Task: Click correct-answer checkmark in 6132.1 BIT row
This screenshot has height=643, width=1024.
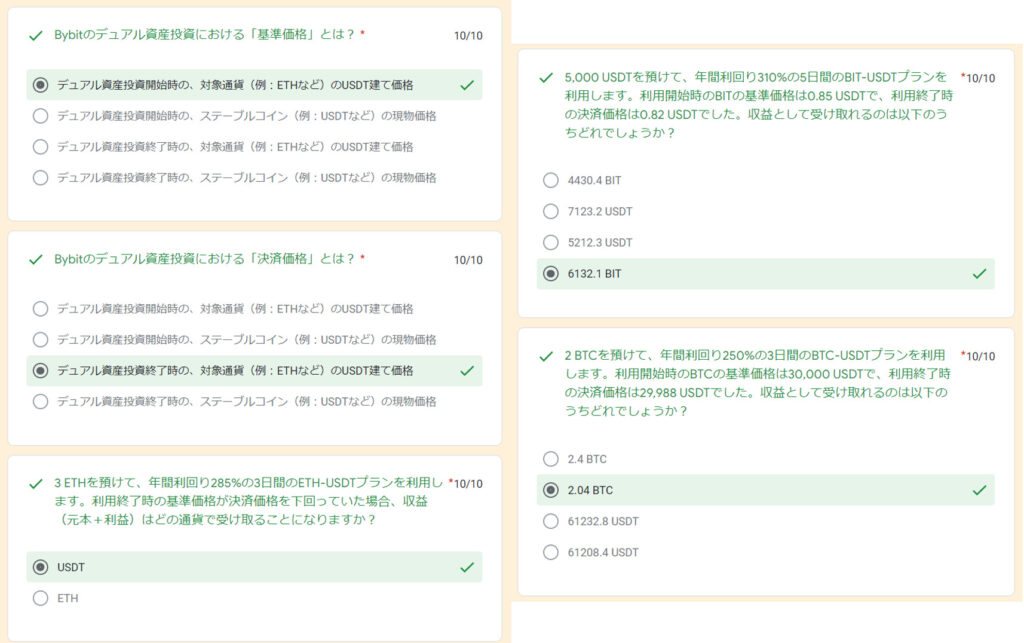Action: click(980, 274)
